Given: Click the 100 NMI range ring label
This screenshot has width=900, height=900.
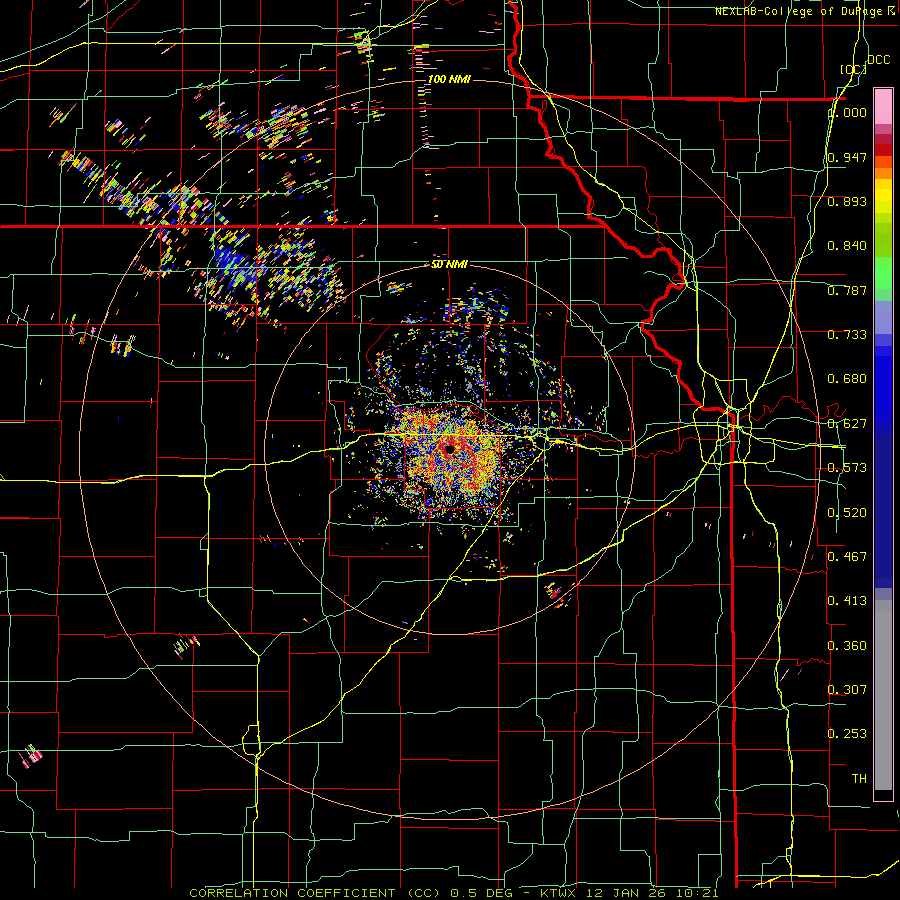Looking at the screenshot, I should [449, 79].
